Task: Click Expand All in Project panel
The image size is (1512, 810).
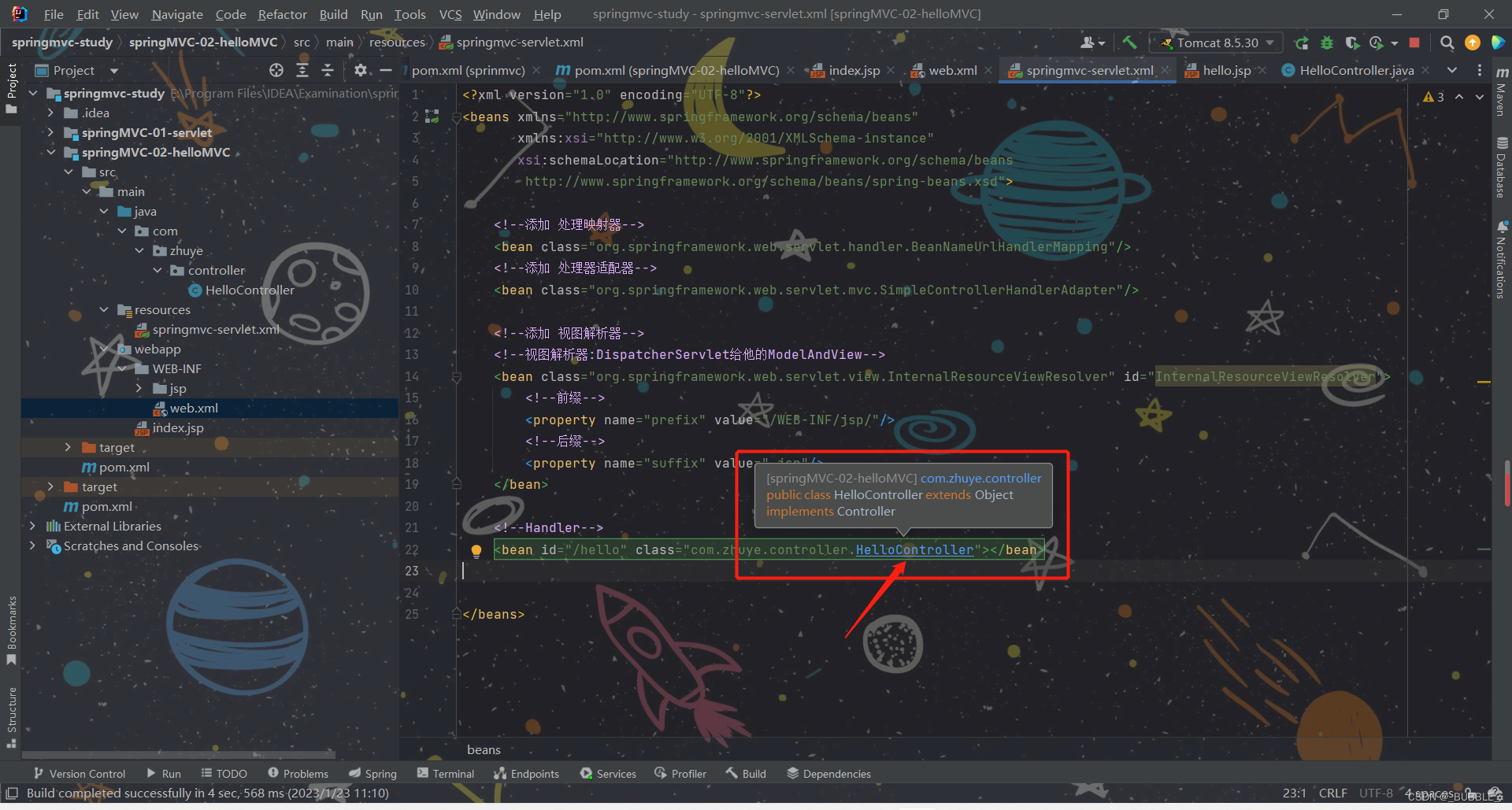Action: [302, 70]
